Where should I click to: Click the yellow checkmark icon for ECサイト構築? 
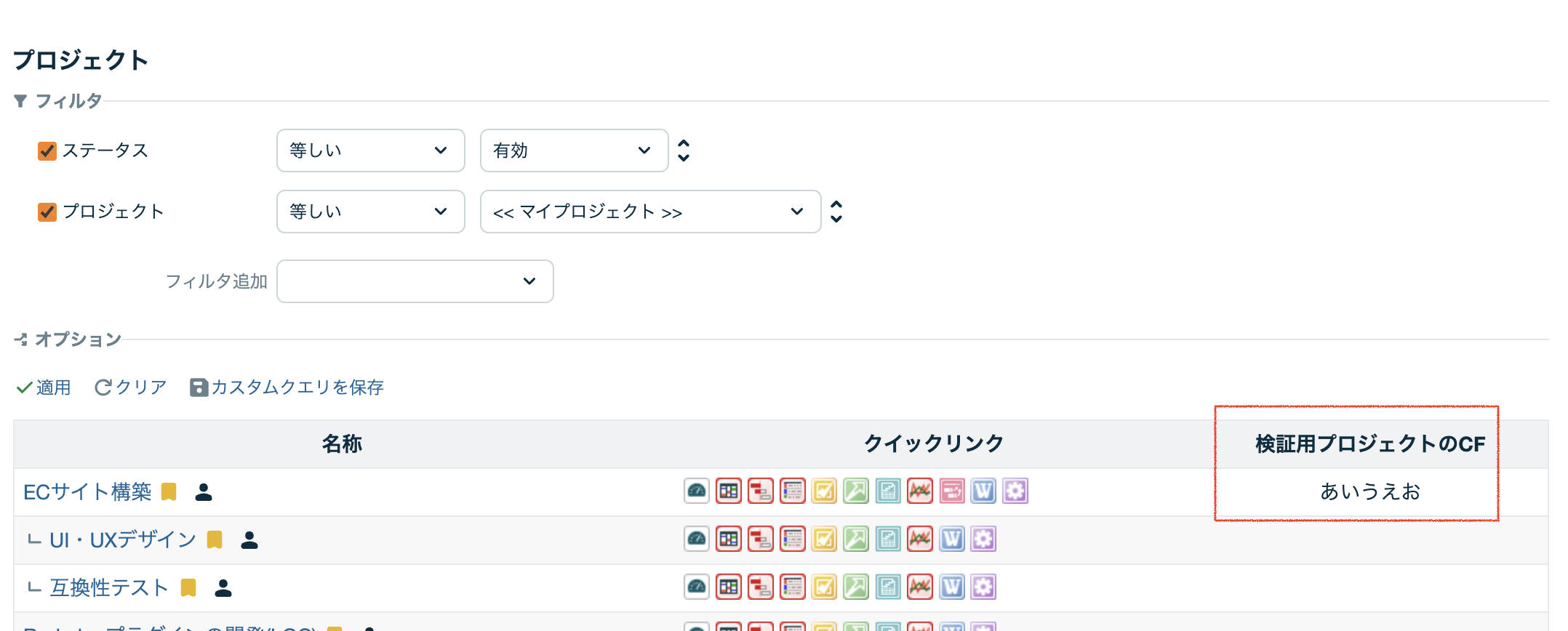coord(824,491)
